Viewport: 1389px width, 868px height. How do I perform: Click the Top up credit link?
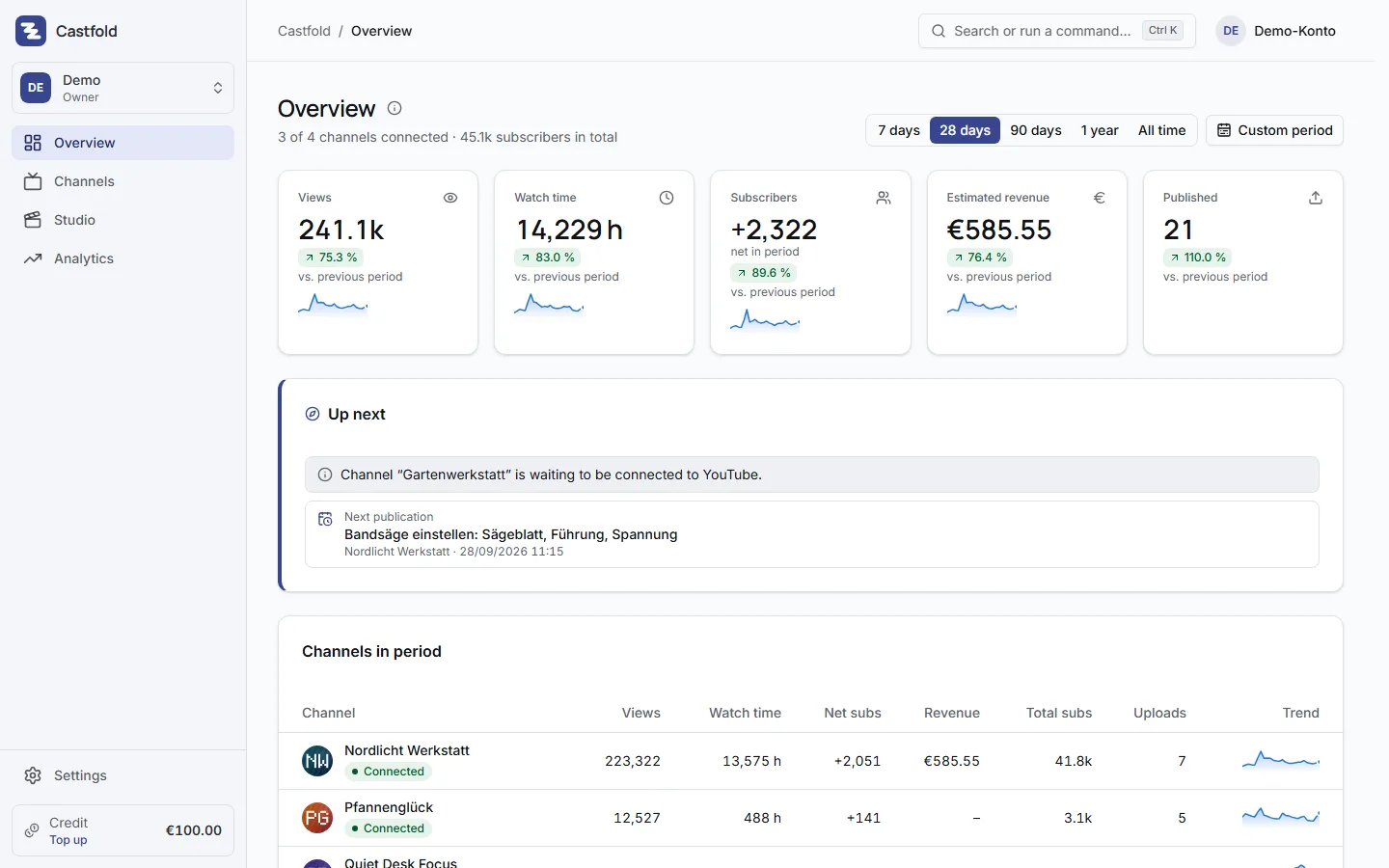click(x=68, y=840)
